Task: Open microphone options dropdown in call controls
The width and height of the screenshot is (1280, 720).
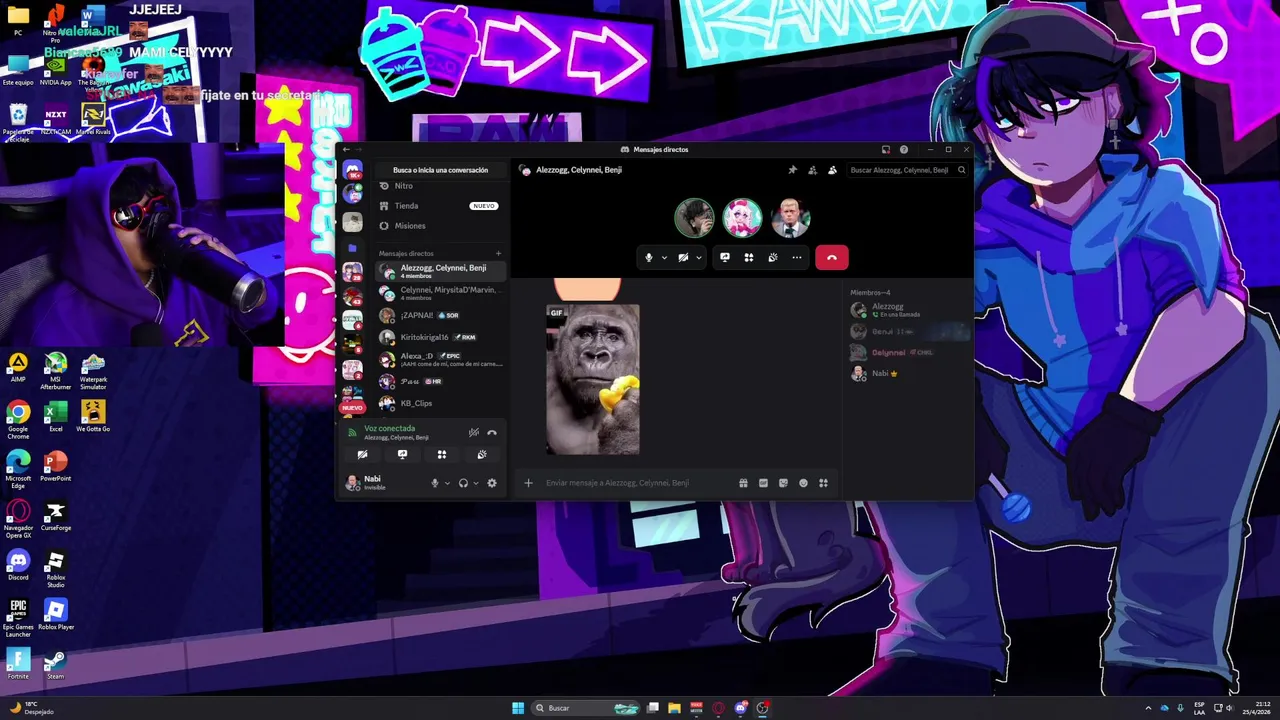Action: (664, 257)
